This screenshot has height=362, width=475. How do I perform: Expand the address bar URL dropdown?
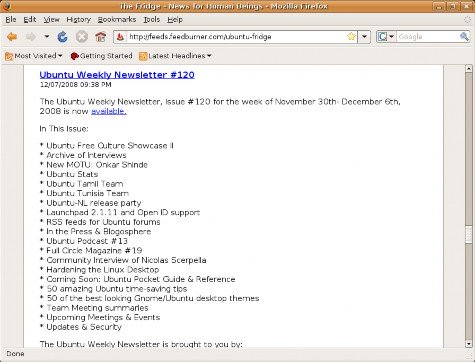pos(364,37)
